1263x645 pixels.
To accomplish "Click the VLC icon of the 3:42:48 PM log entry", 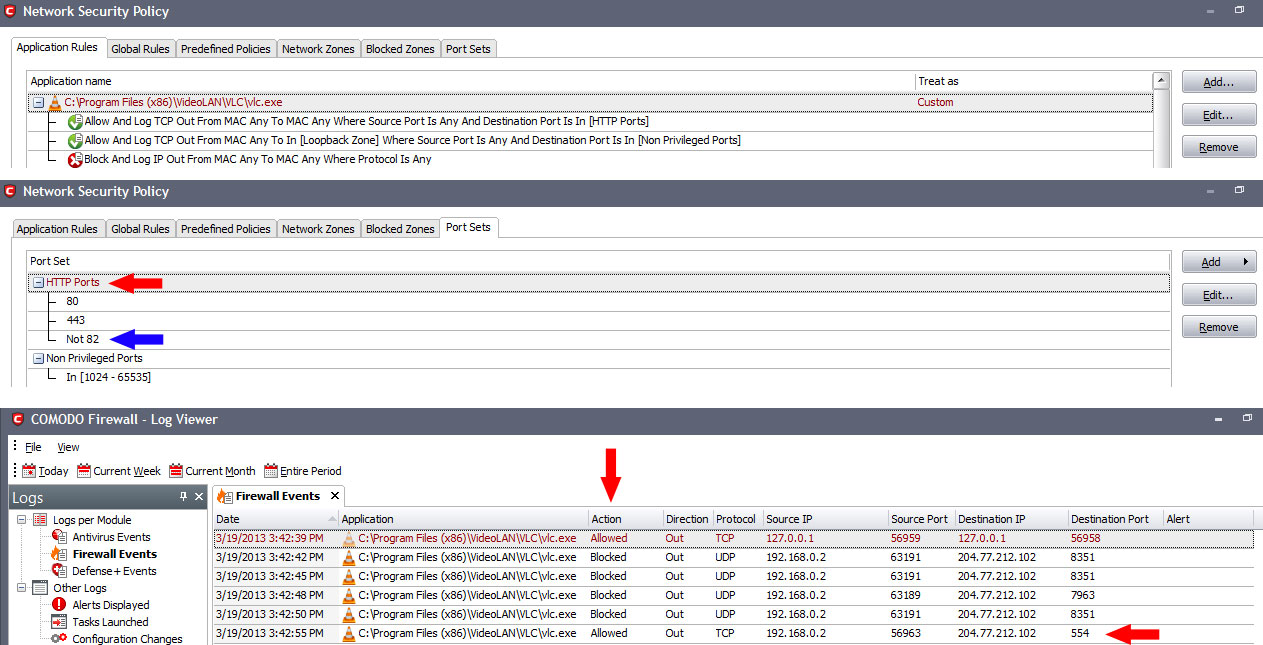I will (348, 595).
